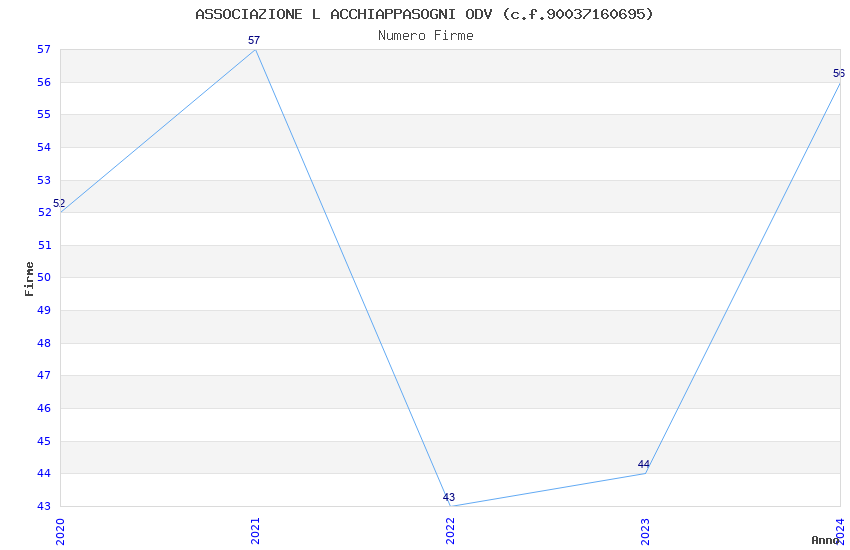Click the y-axis tick value 45
Viewport: 850px width, 550px height.
coord(44,442)
